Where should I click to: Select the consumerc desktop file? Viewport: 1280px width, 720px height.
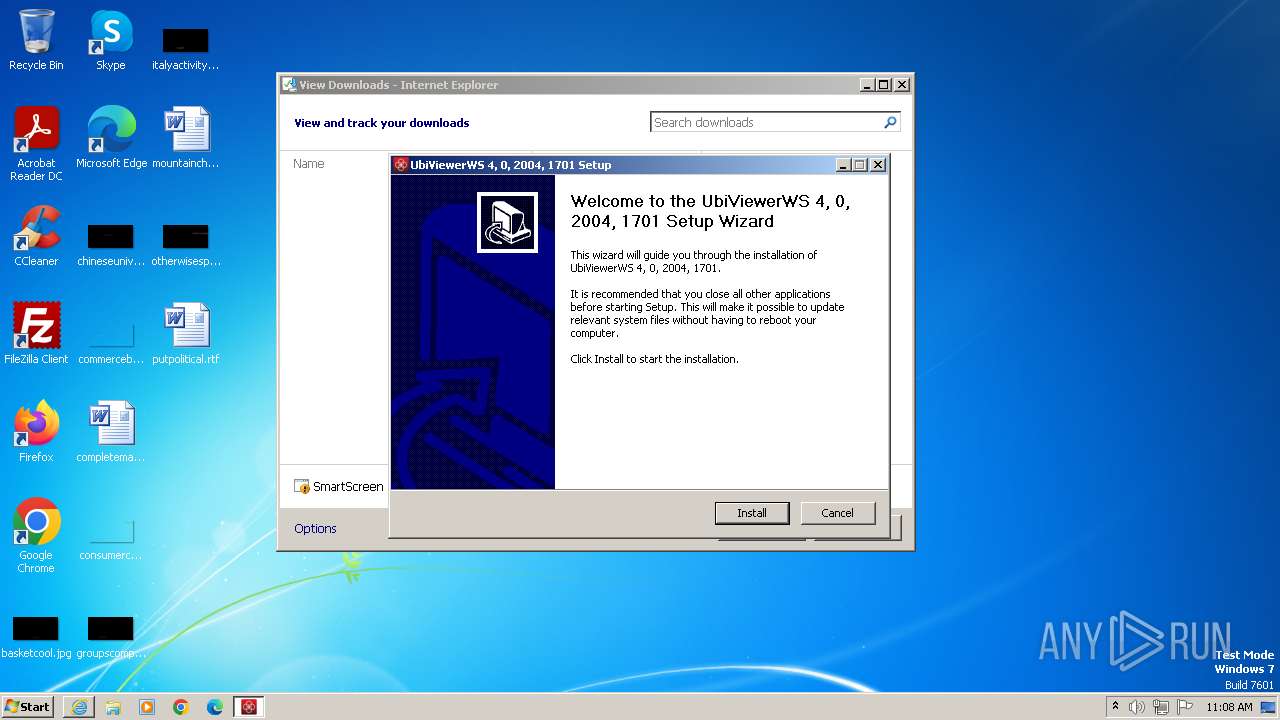(x=111, y=539)
